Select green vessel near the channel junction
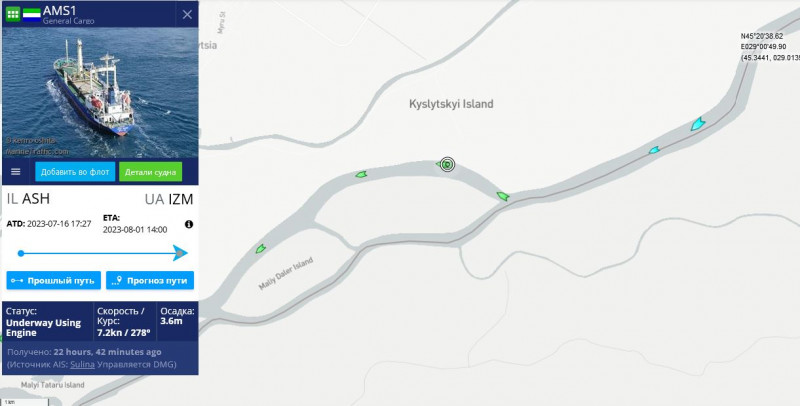This screenshot has width=800, height=406. coord(503,196)
